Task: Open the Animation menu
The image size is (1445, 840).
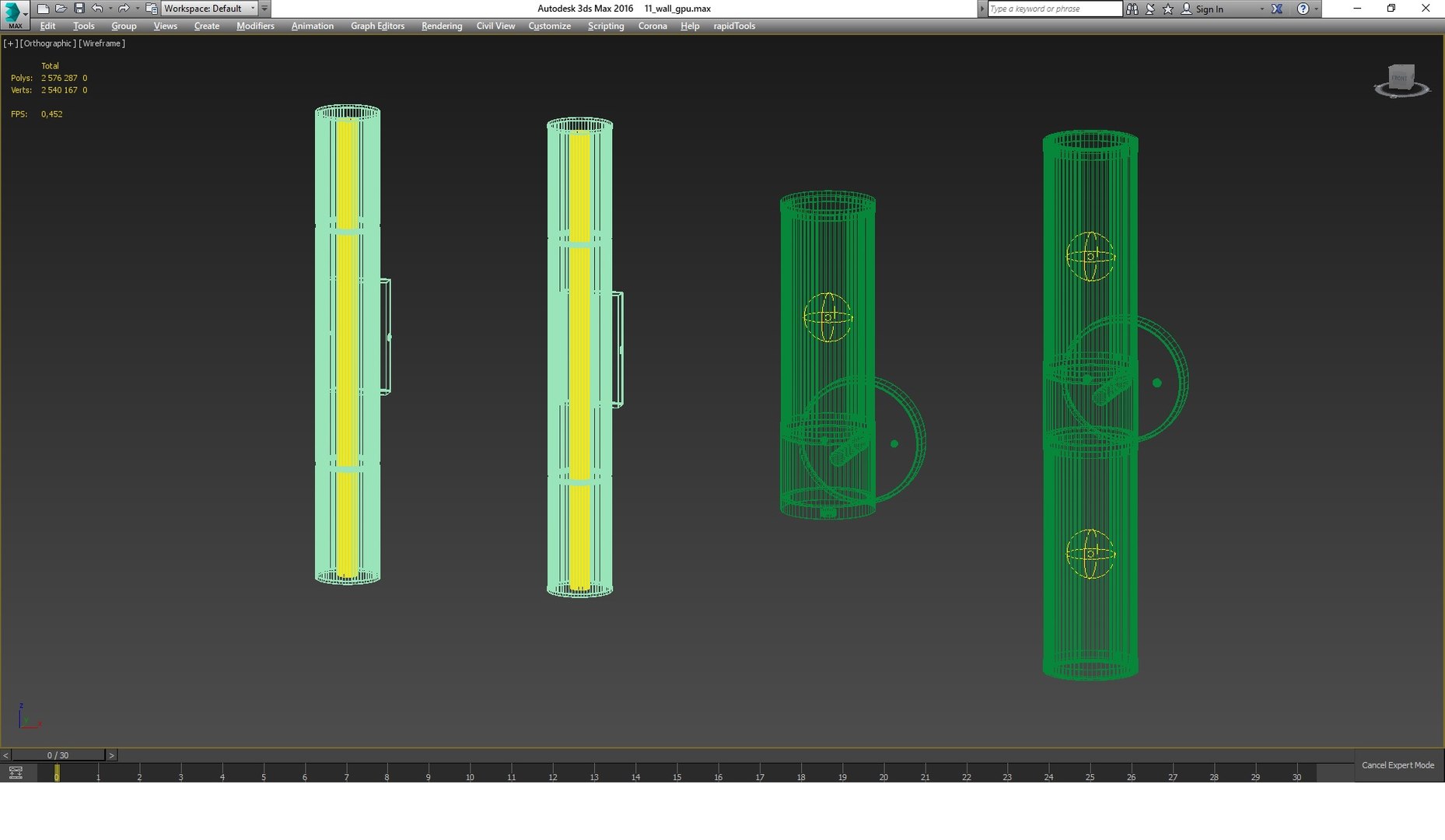Action: pyautogui.click(x=312, y=26)
